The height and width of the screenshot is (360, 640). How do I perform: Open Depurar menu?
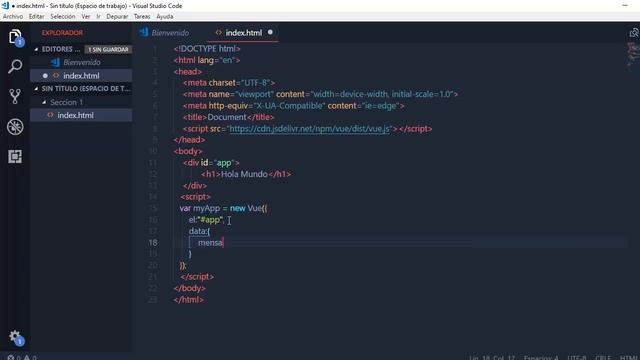point(117,16)
